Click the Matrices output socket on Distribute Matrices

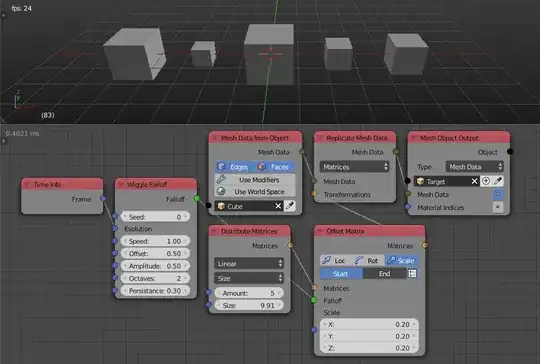290,245
